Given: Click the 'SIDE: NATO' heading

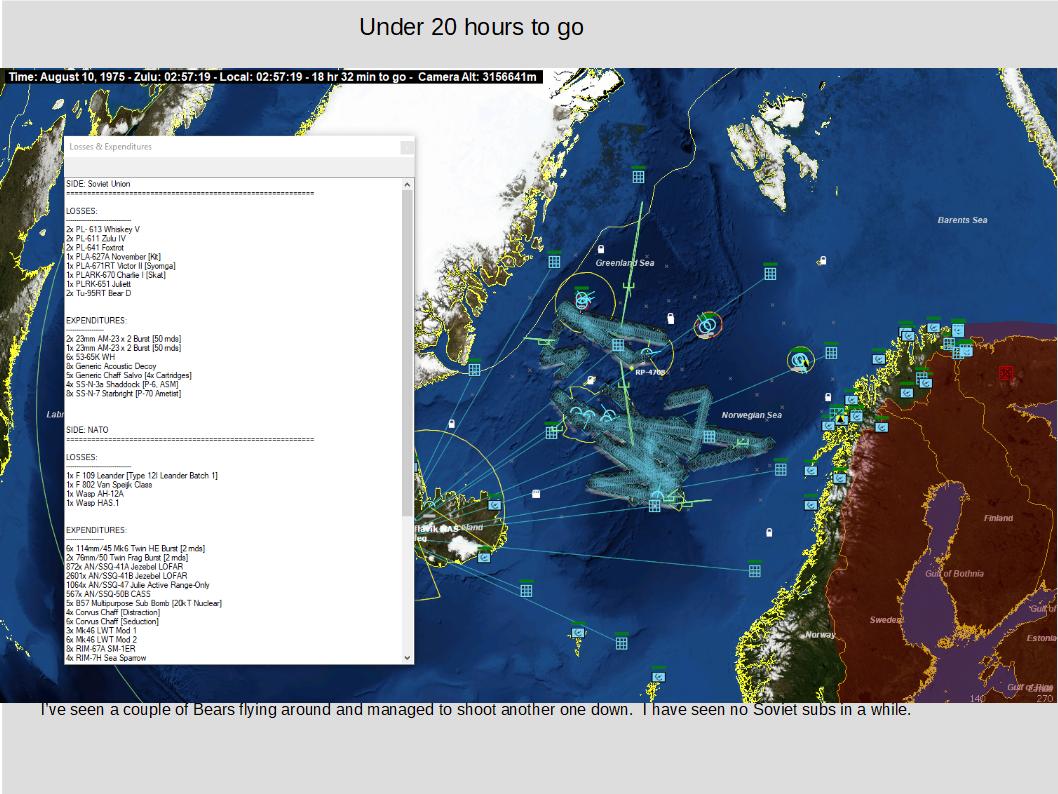Looking at the screenshot, I should [x=87, y=430].
